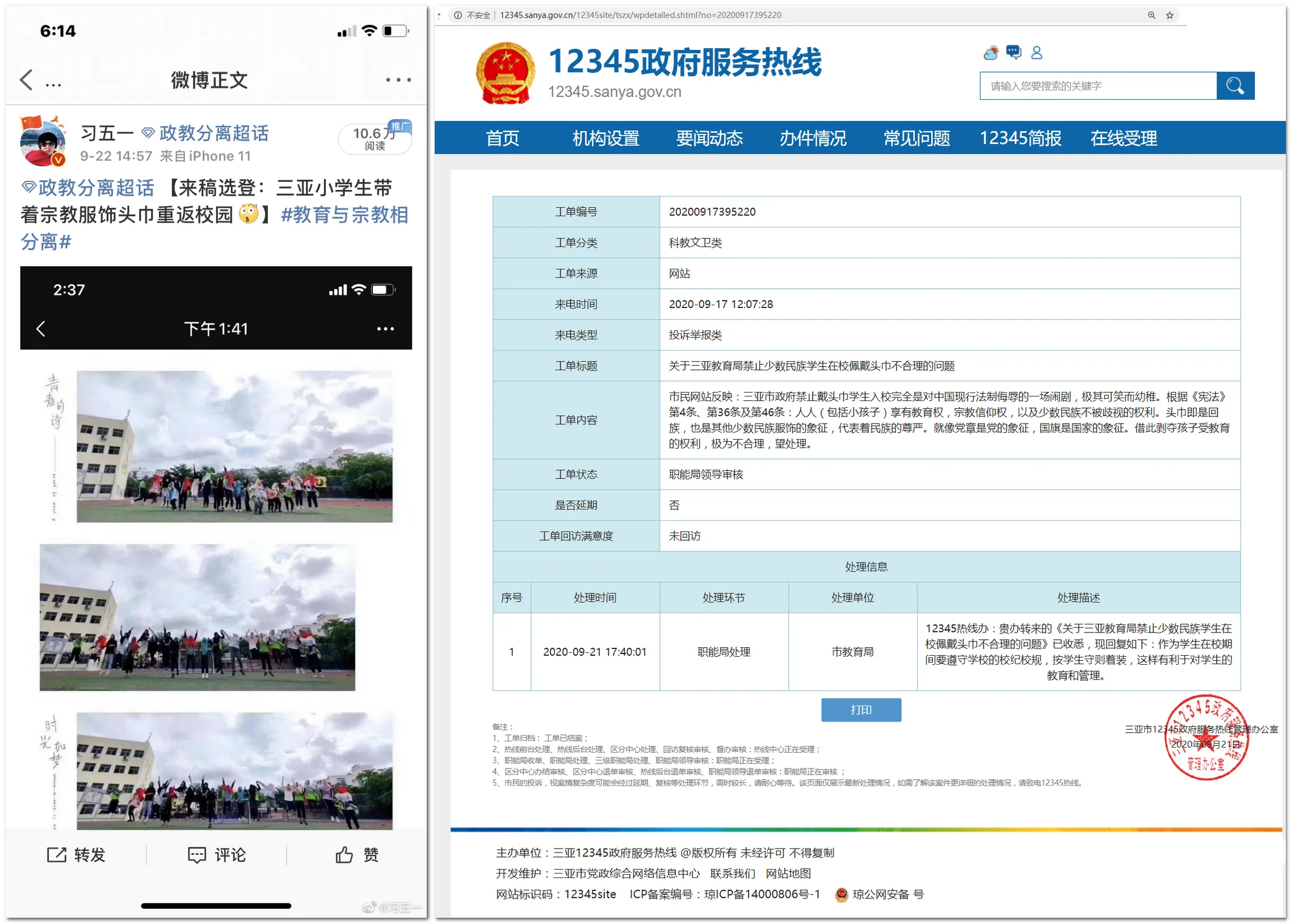Open the 办件情况 nav tab
The height and width of the screenshot is (924, 1291).
point(813,138)
